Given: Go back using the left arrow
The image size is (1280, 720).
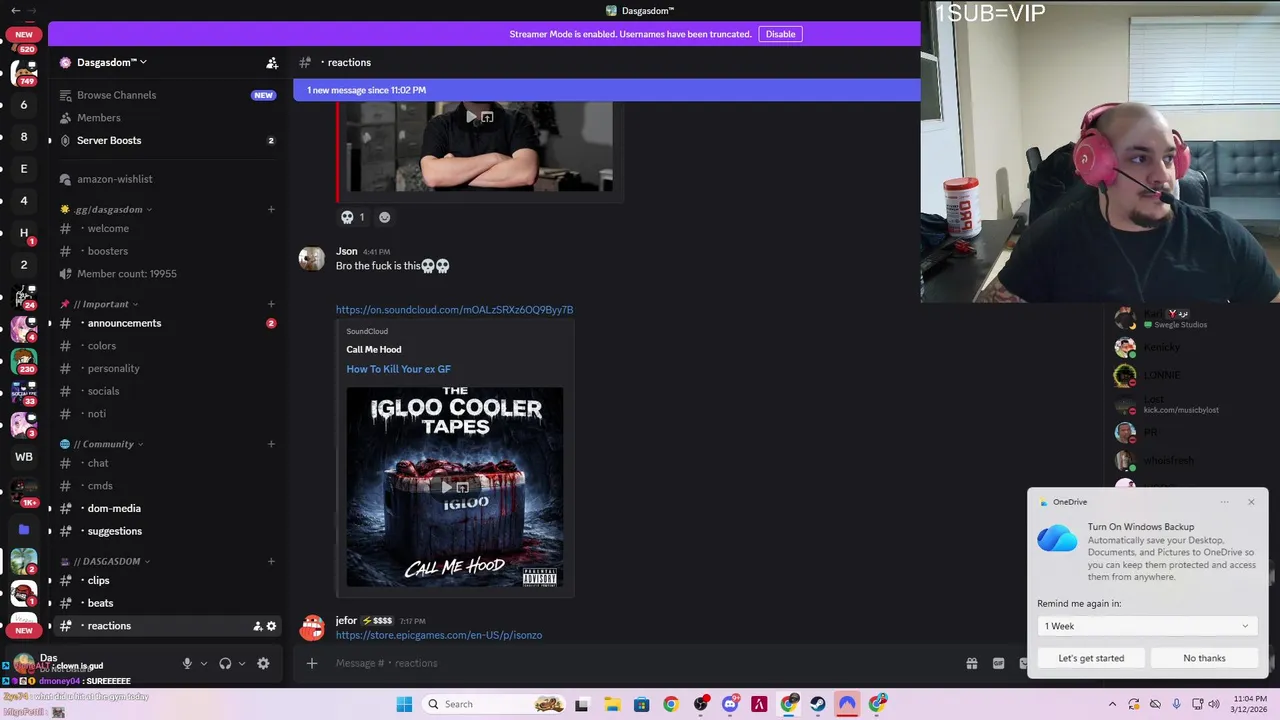Looking at the screenshot, I should tap(15, 10).
